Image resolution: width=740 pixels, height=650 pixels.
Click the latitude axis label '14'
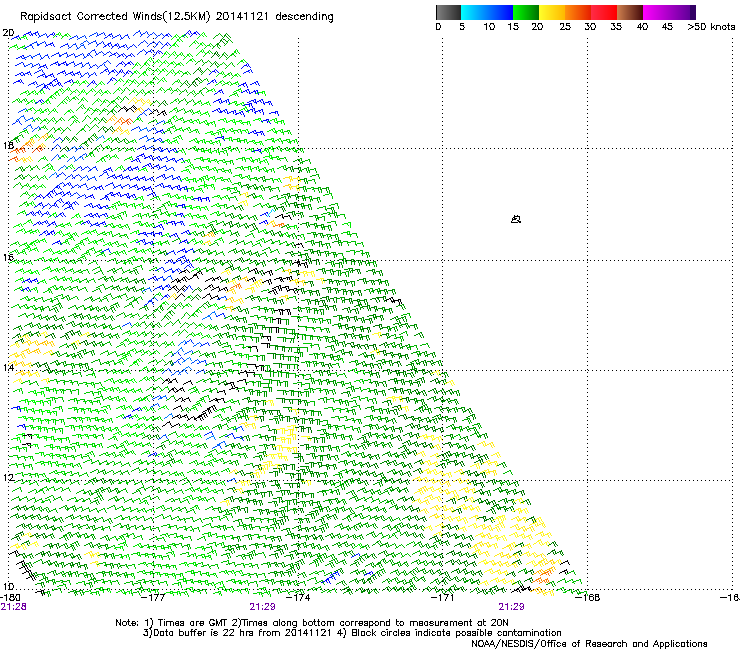(8, 367)
